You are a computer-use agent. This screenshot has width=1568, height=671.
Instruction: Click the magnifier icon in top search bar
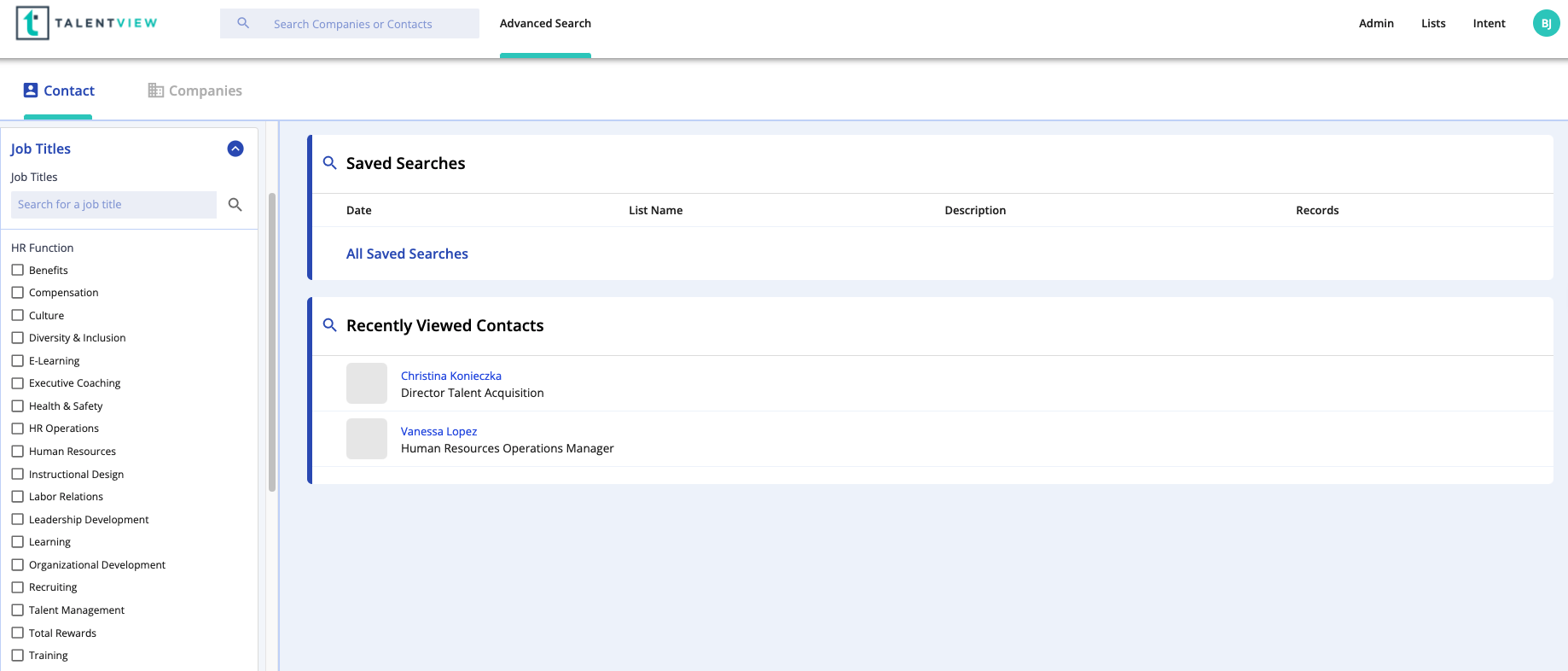pyautogui.click(x=243, y=23)
